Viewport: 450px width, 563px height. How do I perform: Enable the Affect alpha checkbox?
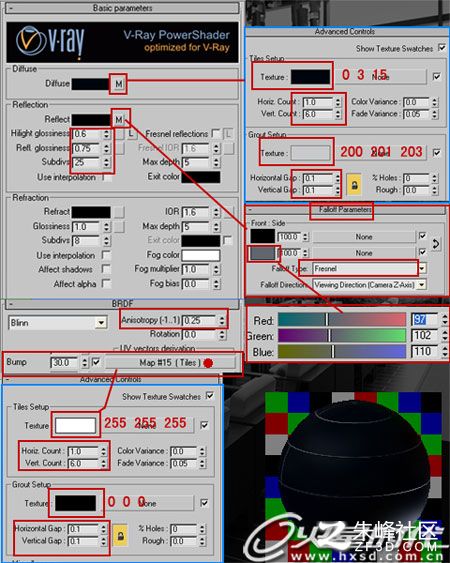tap(106, 284)
